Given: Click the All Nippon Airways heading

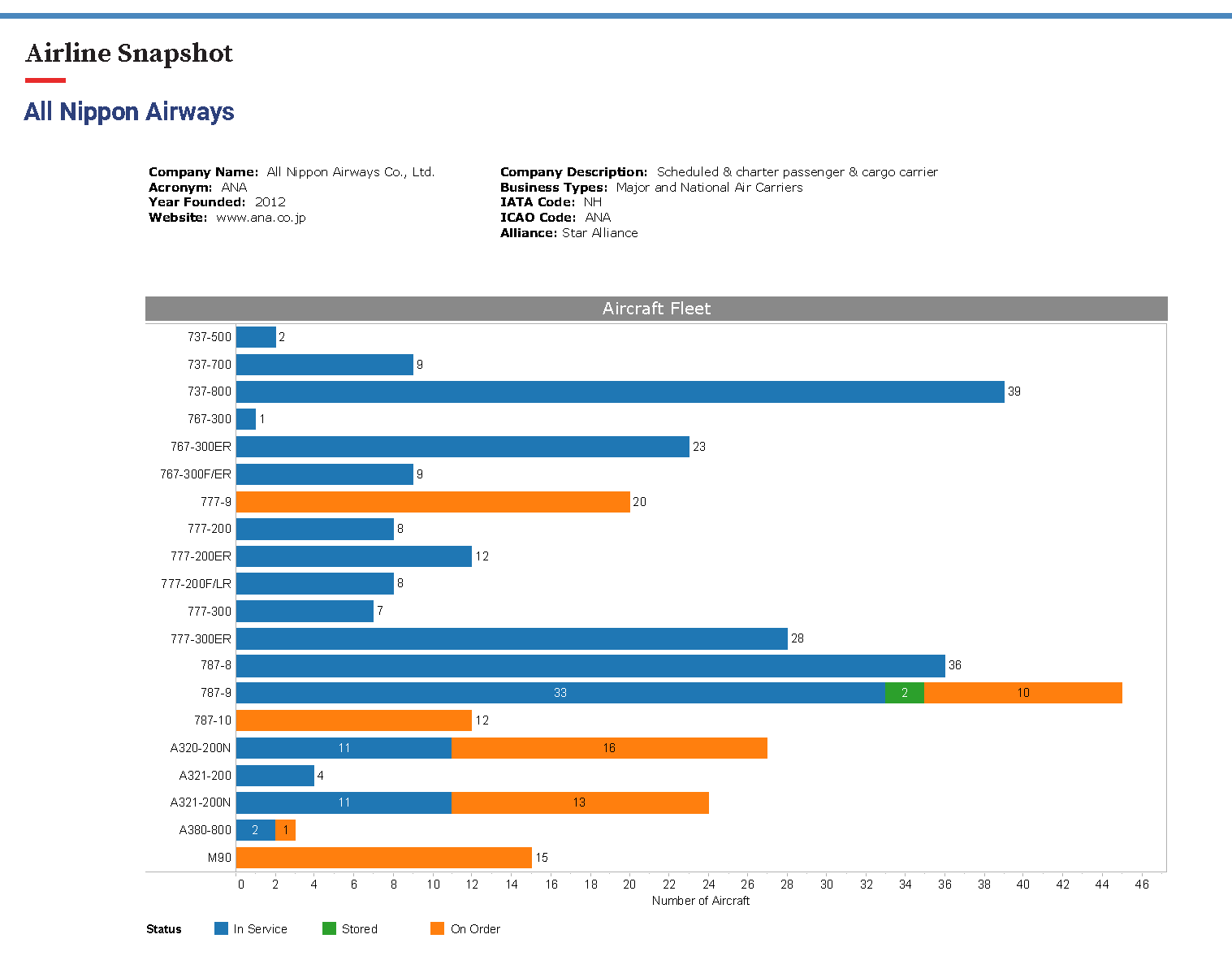Looking at the screenshot, I should [x=129, y=111].
